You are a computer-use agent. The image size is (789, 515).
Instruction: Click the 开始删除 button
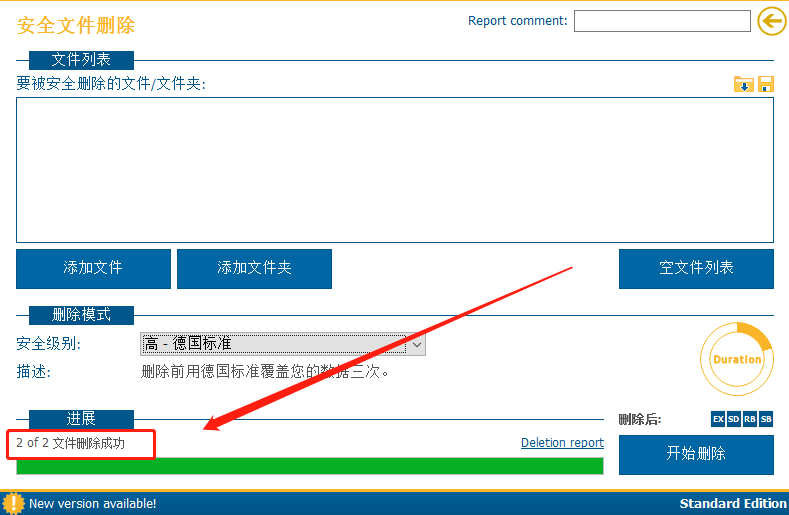pos(696,455)
